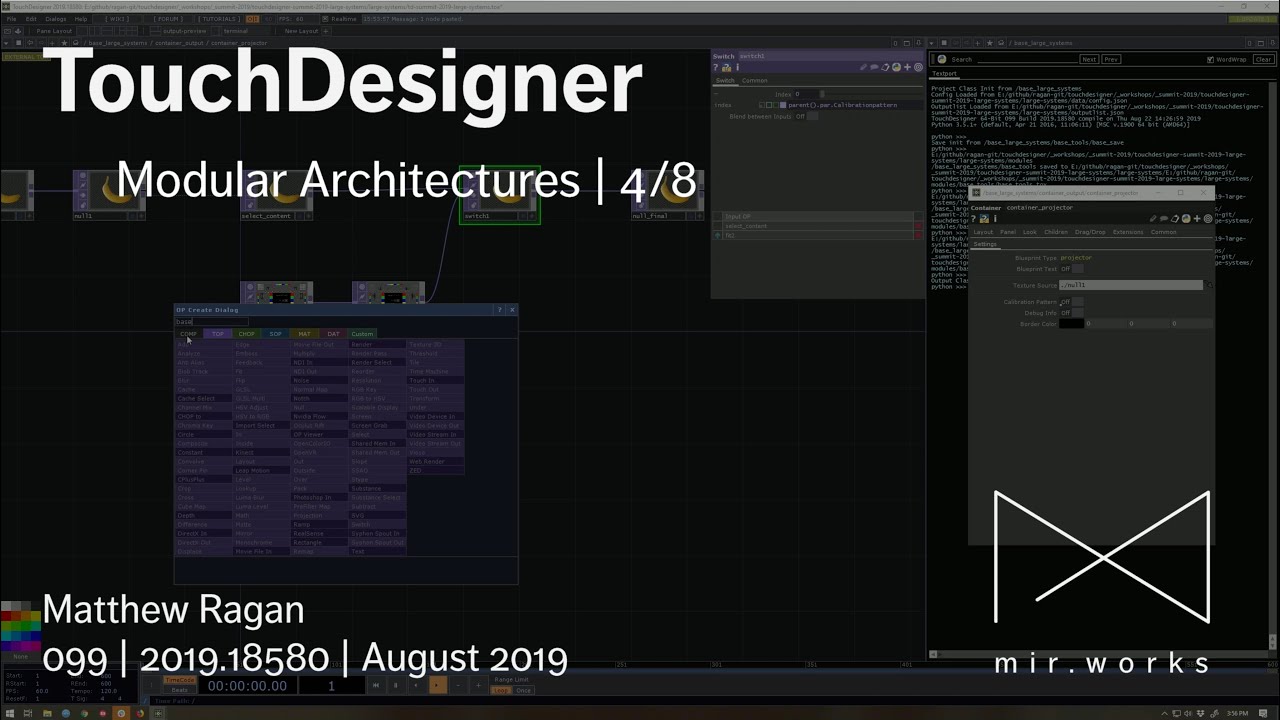The image size is (1280, 720).
Task: Select DAT tab in OP Create Dialog
Action: coord(333,334)
